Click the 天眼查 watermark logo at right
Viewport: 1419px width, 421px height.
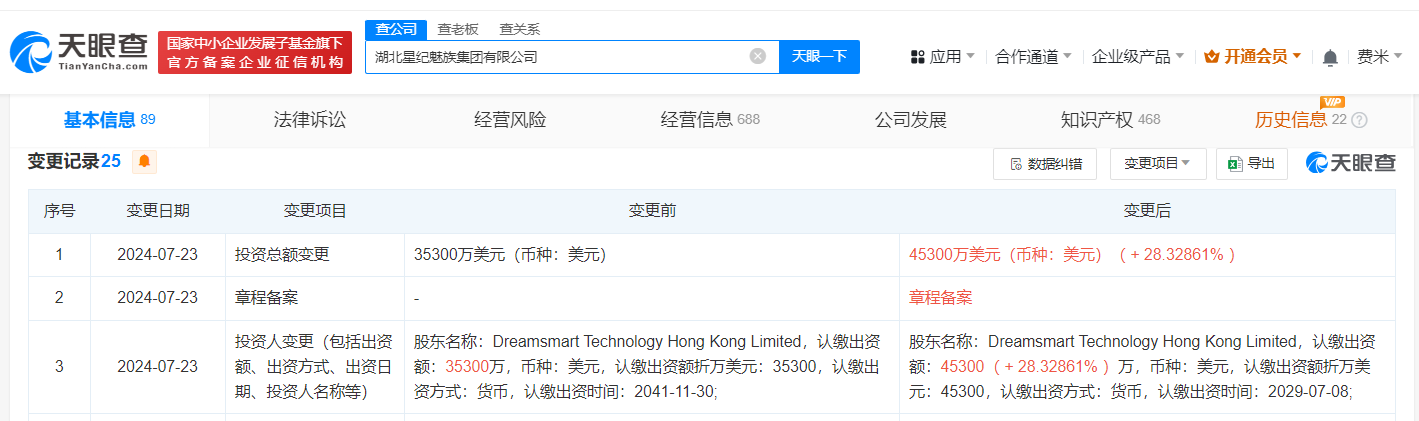(x=1350, y=163)
